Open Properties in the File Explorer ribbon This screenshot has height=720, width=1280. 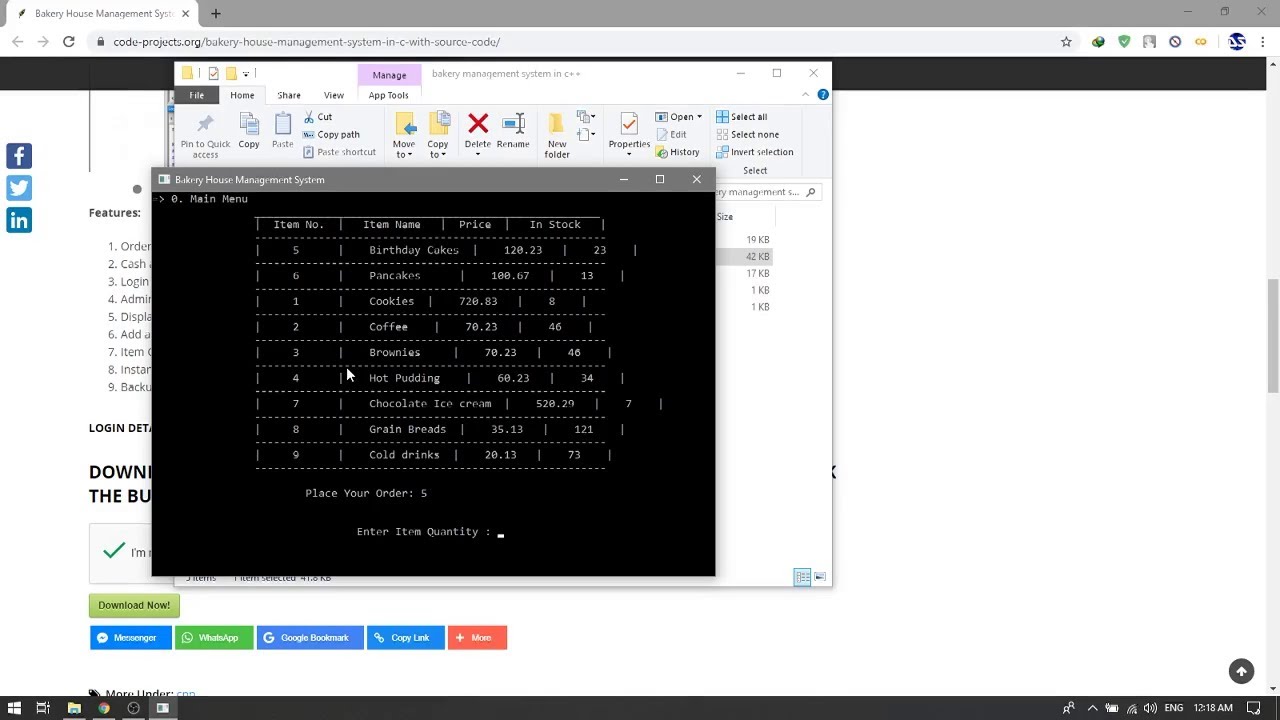coord(629,134)
